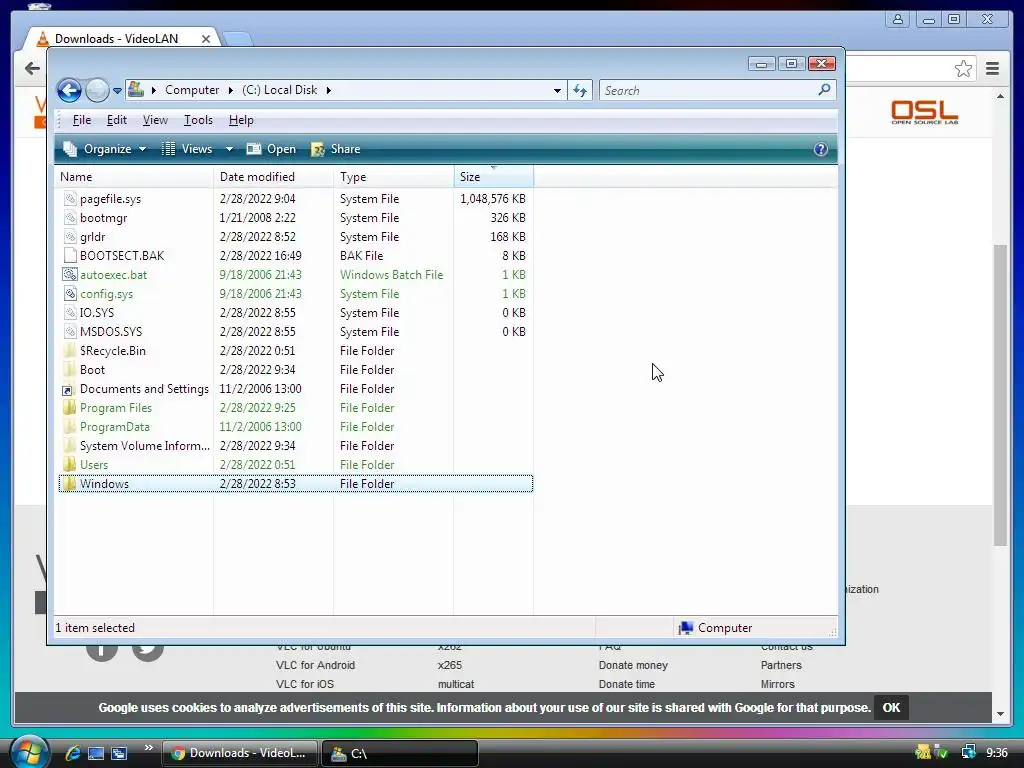Screen dimensions: 1024x768
Task: Bookmark page with browser star icon
Action: pyautogui.click(x=963, y=69)
